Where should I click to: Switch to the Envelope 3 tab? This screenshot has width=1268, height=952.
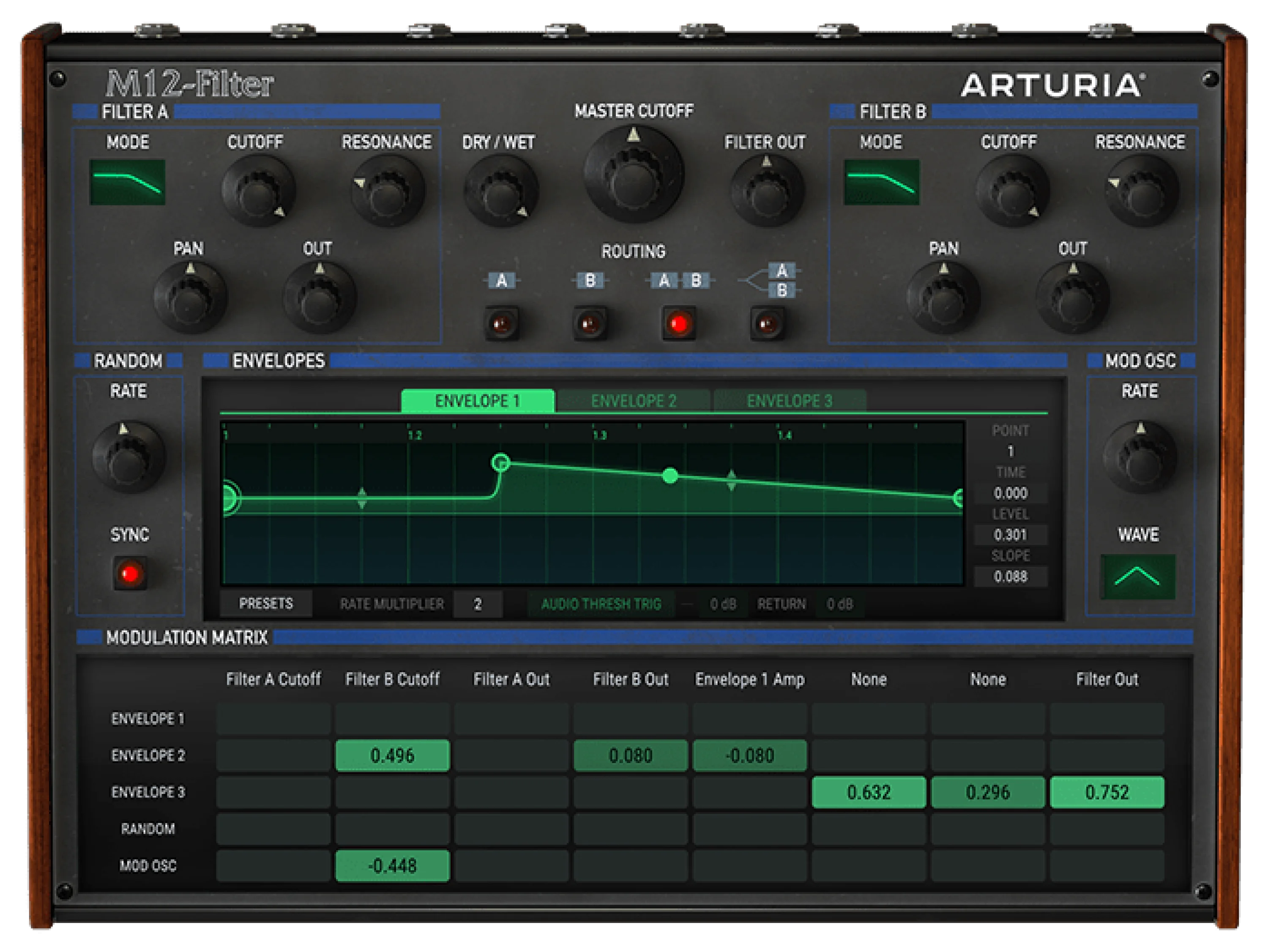pyautogui.click(x=790, y=401)
